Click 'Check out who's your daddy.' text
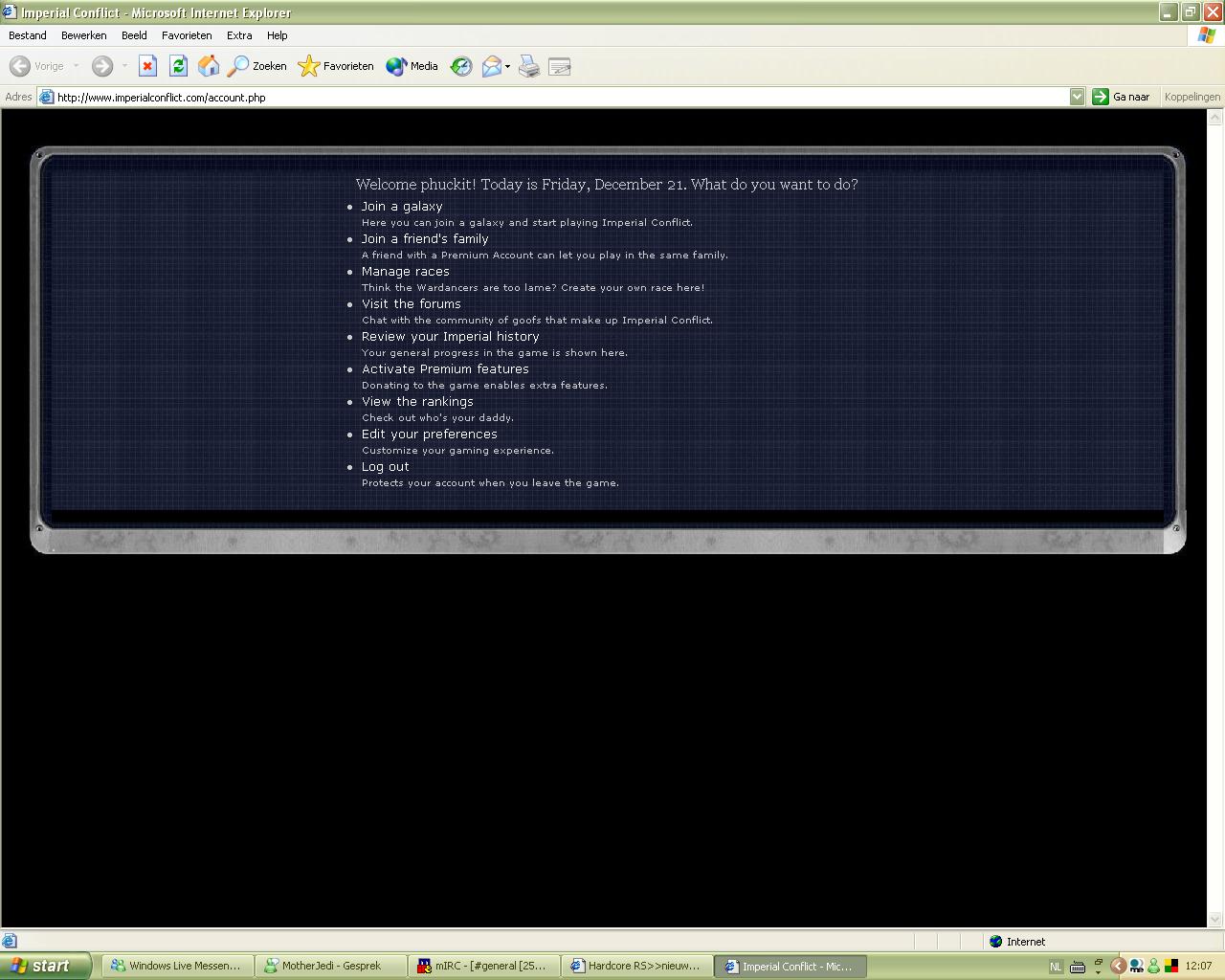This screenshot has height=980, width=1225. [x=437, y=418]
